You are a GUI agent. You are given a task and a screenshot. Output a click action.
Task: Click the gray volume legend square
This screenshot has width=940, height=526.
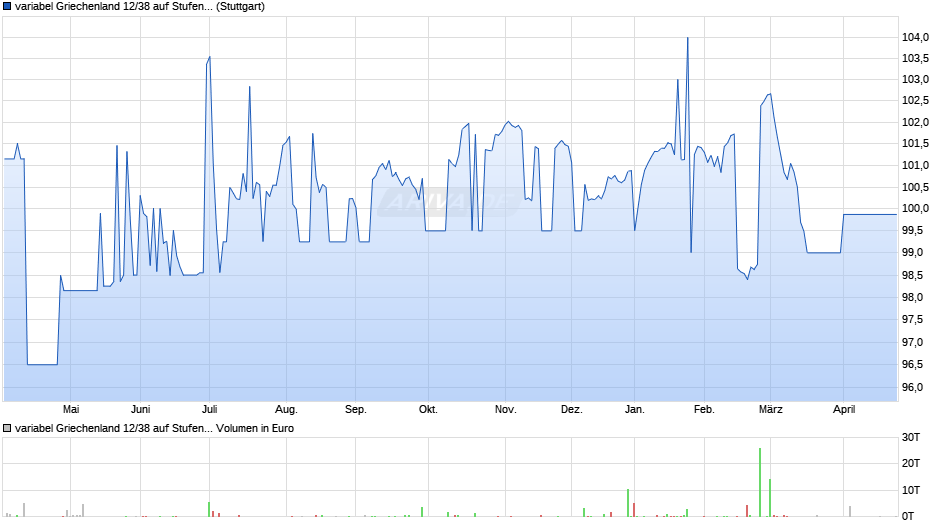coord(7,428)
